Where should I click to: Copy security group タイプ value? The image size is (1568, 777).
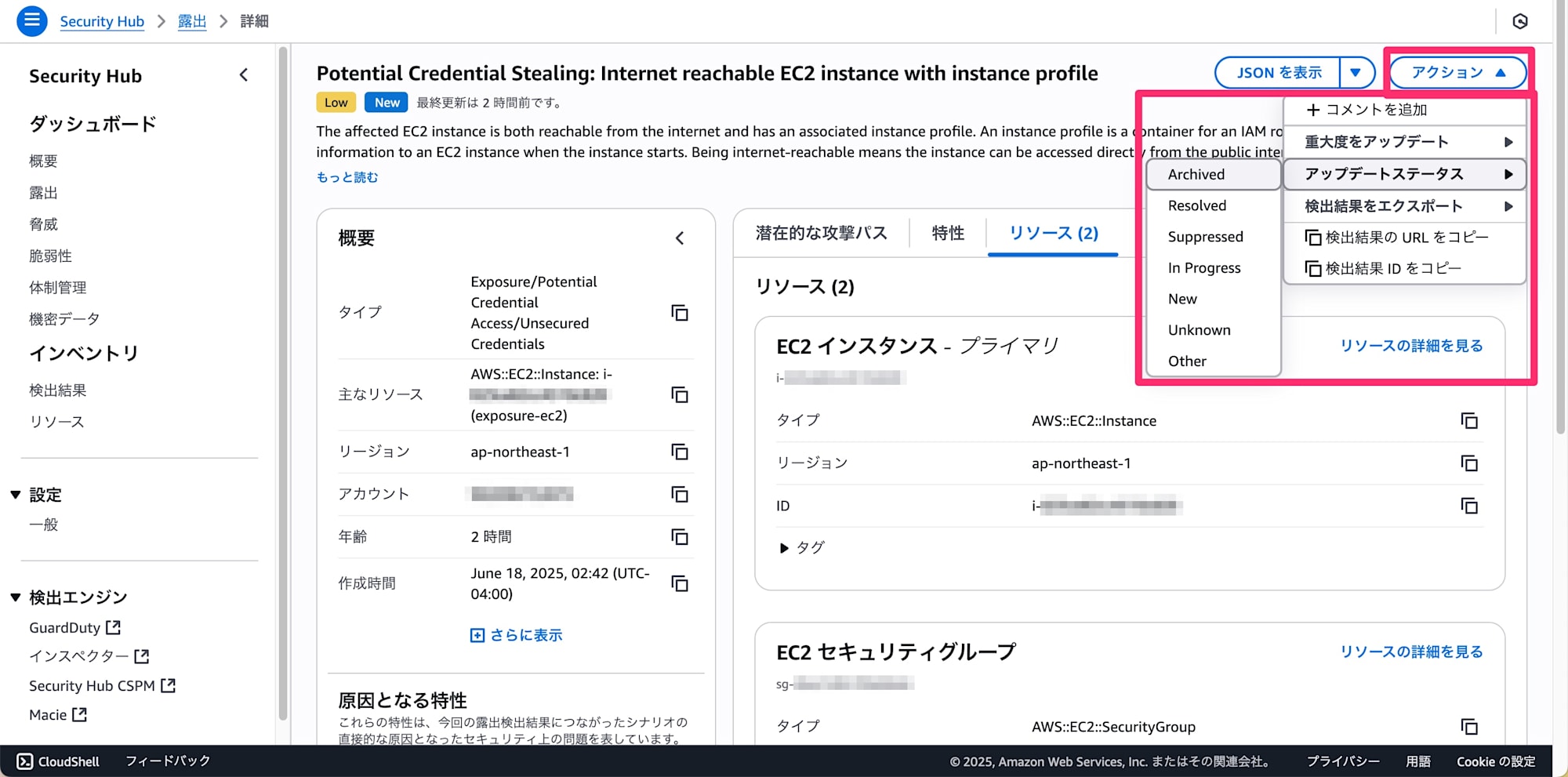click(x=1469, y=727)
